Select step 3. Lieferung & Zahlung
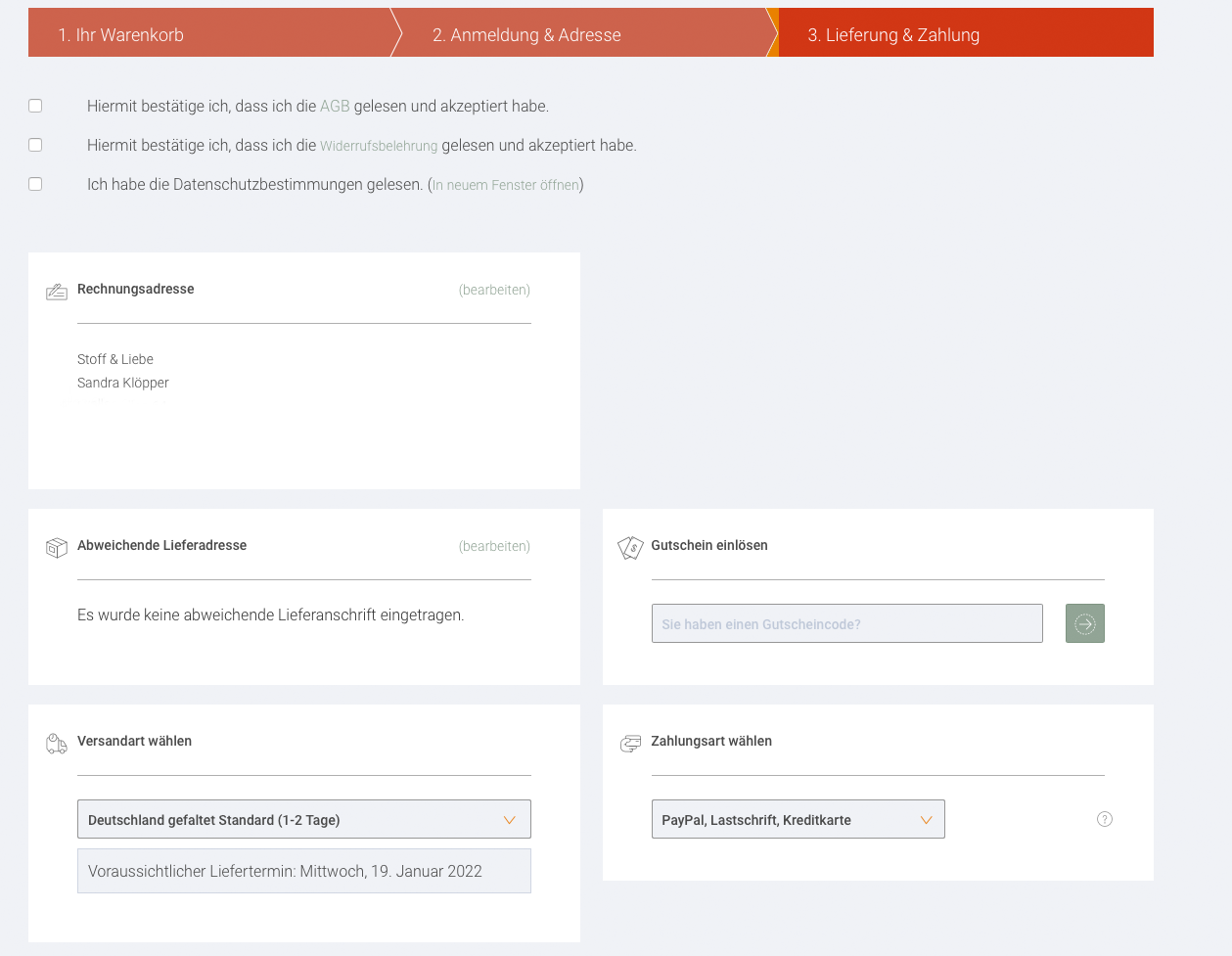The width and height of the screenshot is (1232, 956). click(x=893, y=35)
